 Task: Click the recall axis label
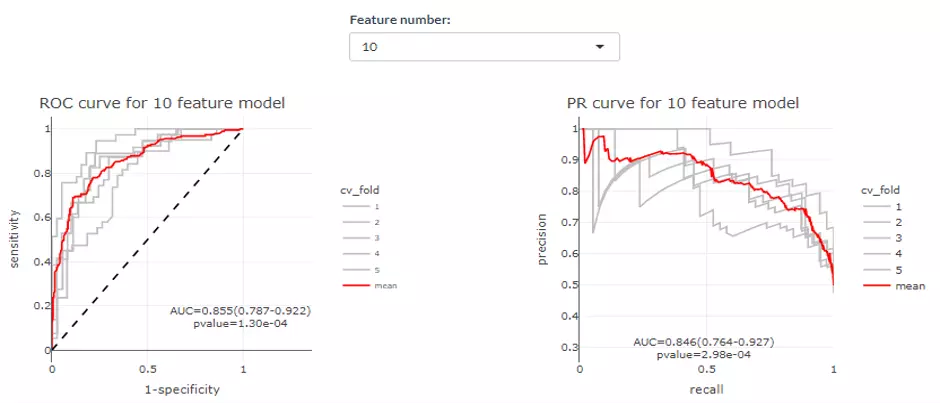tap(706, 388)
